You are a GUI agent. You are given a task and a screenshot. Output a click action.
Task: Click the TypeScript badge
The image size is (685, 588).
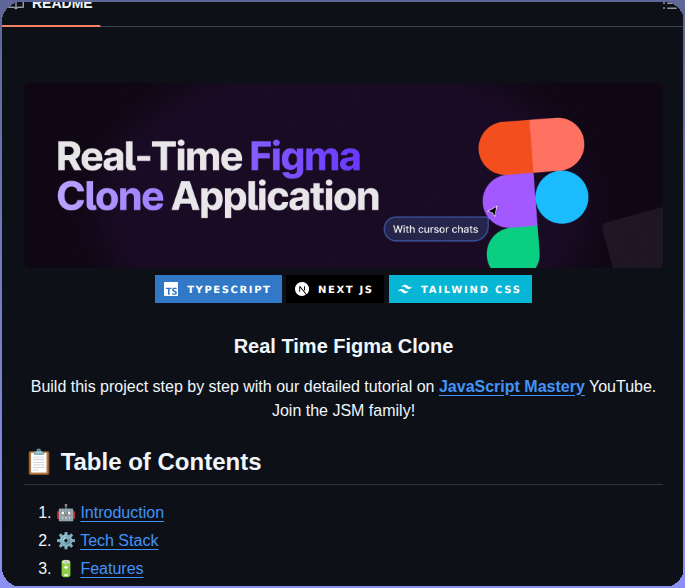click(218, 289)
